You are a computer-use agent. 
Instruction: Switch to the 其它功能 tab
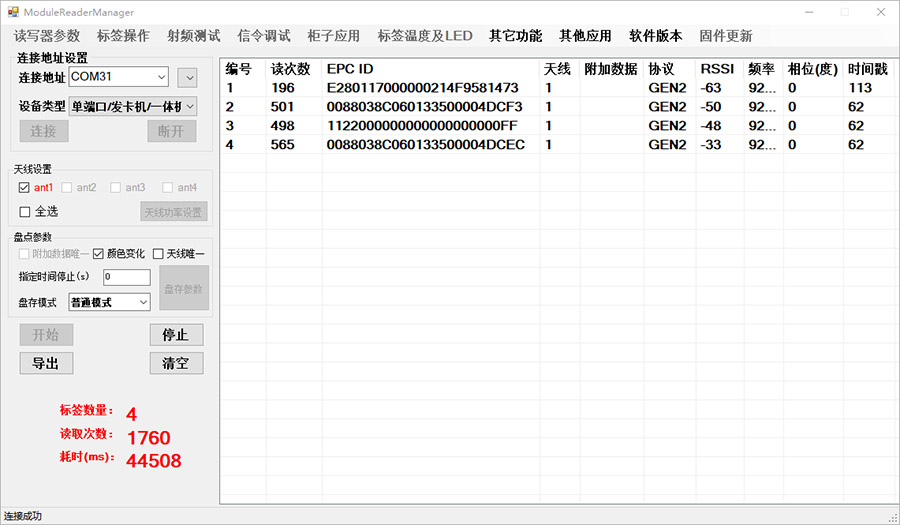coord(515,36)
